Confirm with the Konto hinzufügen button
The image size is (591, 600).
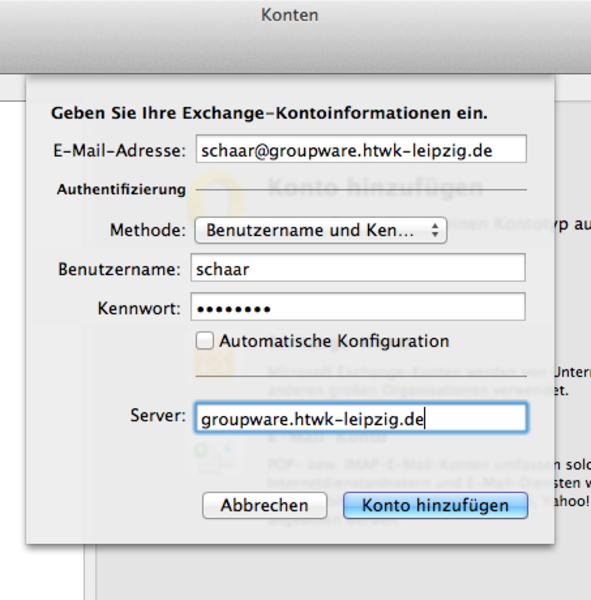point(436,505)
